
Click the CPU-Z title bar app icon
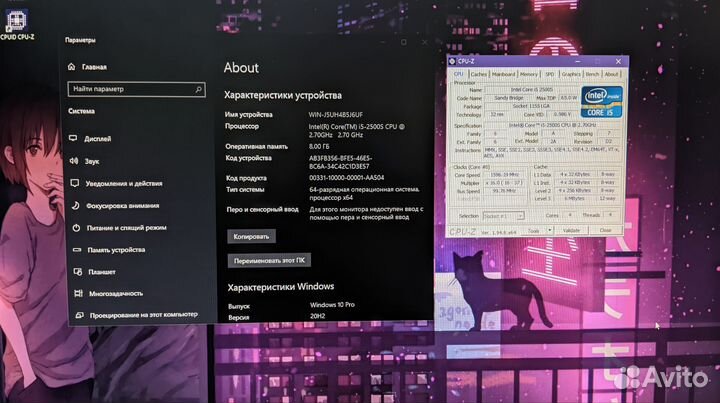pyautogui.click(x=452, y=61)
